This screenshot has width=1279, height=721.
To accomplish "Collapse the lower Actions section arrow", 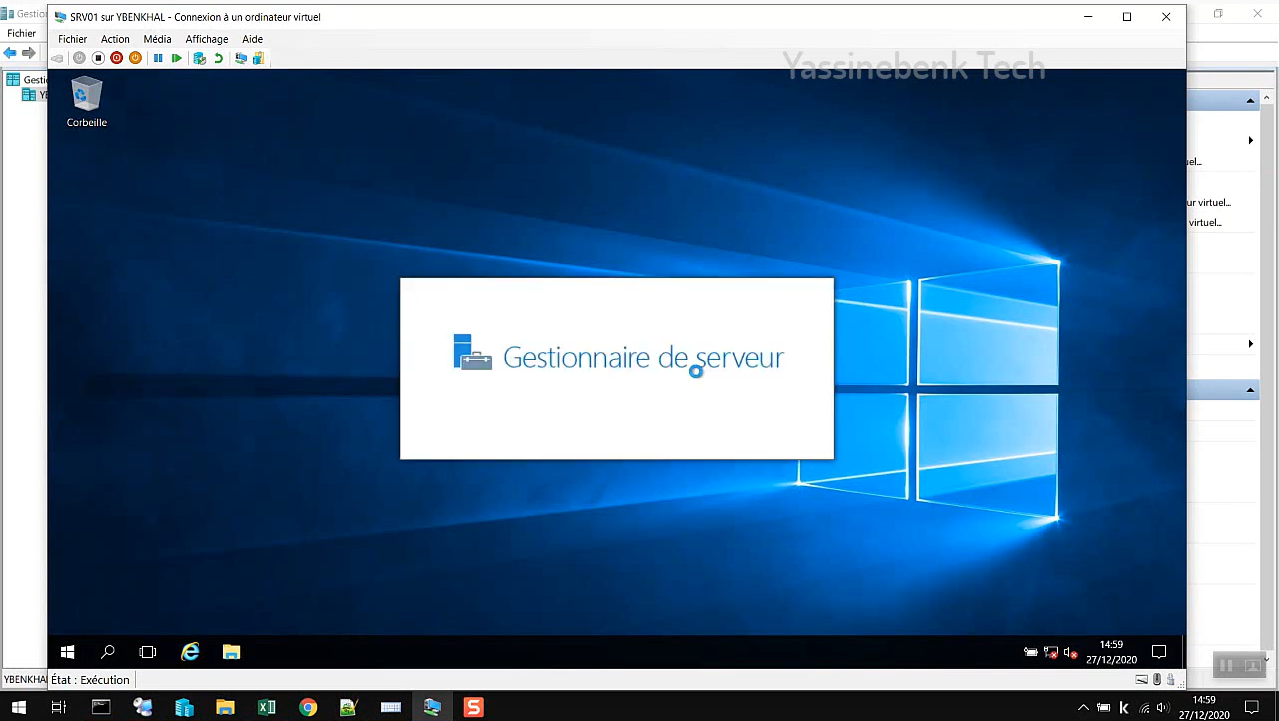I will click(1250, 390).
